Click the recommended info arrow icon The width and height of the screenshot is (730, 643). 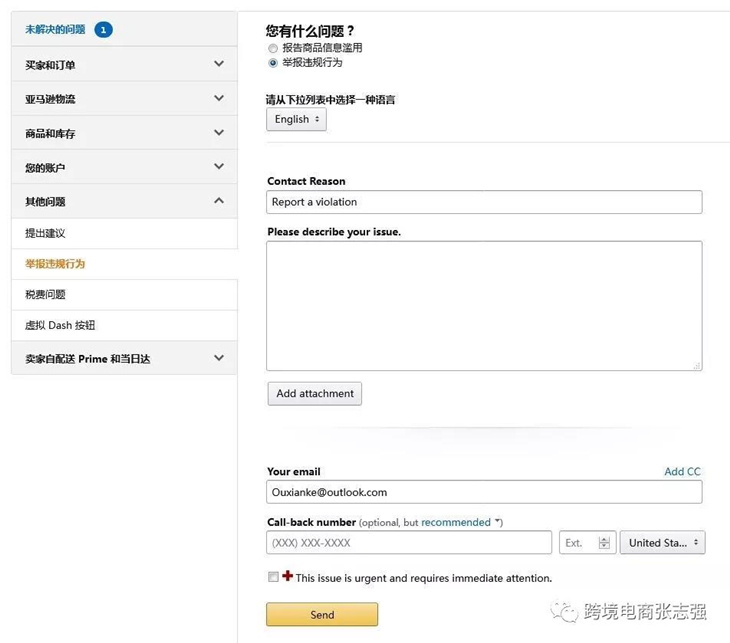pyautogui.click(x=498, y=522)
